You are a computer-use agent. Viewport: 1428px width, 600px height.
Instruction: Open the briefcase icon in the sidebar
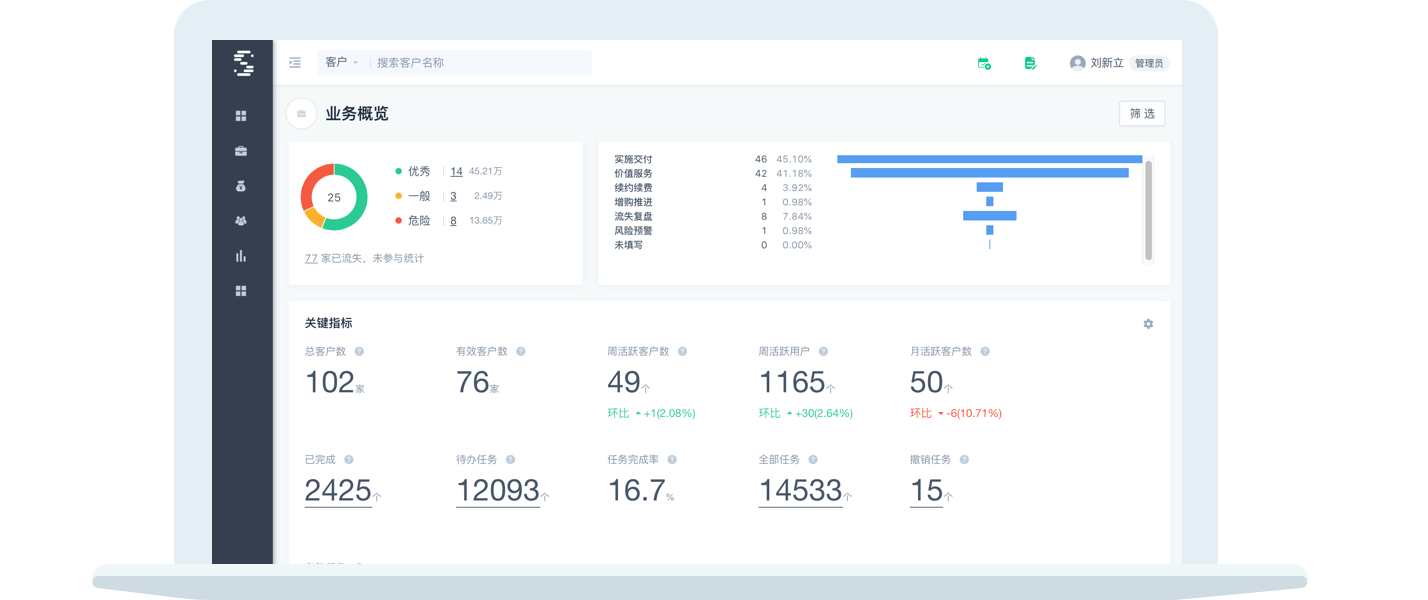tap(241, 151)
